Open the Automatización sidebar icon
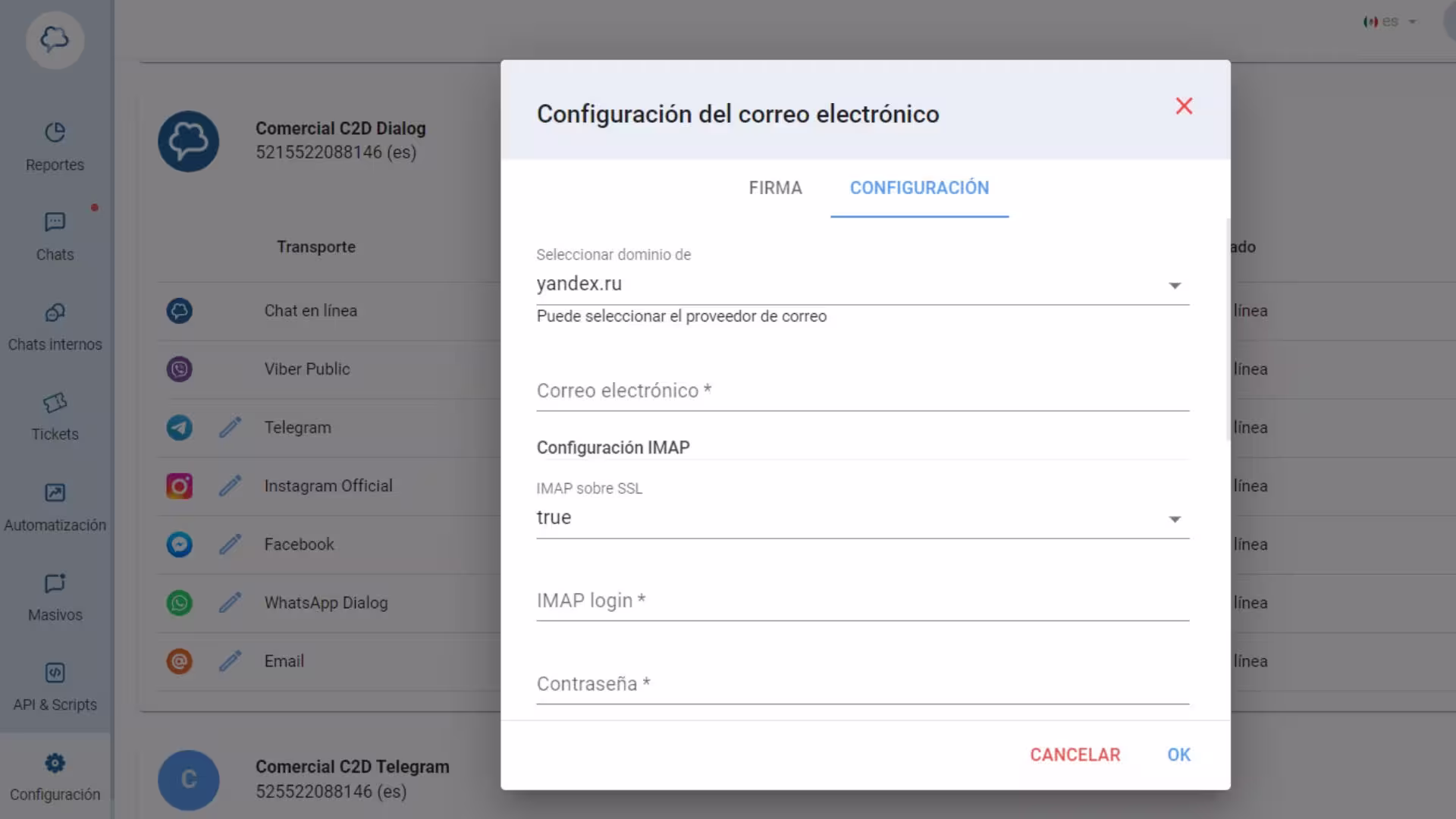 tap(55, 493)
